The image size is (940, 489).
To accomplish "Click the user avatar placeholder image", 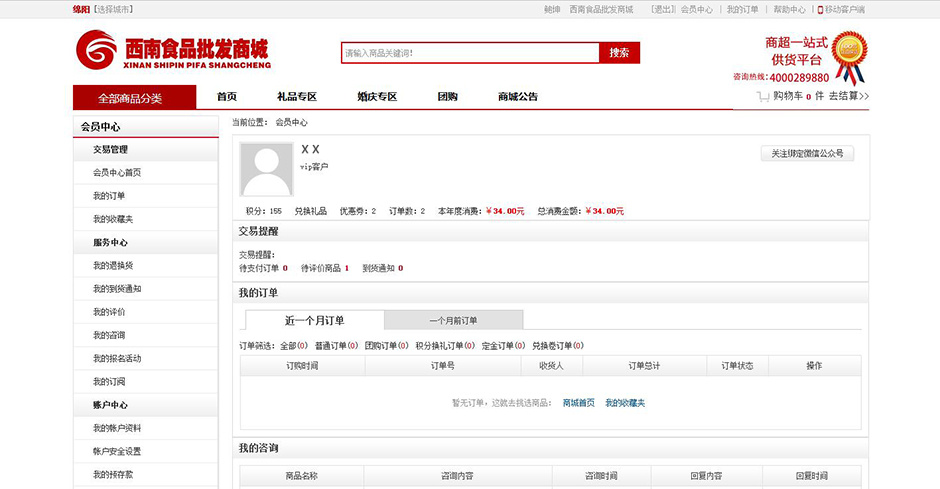I will [x=266, y=171].
